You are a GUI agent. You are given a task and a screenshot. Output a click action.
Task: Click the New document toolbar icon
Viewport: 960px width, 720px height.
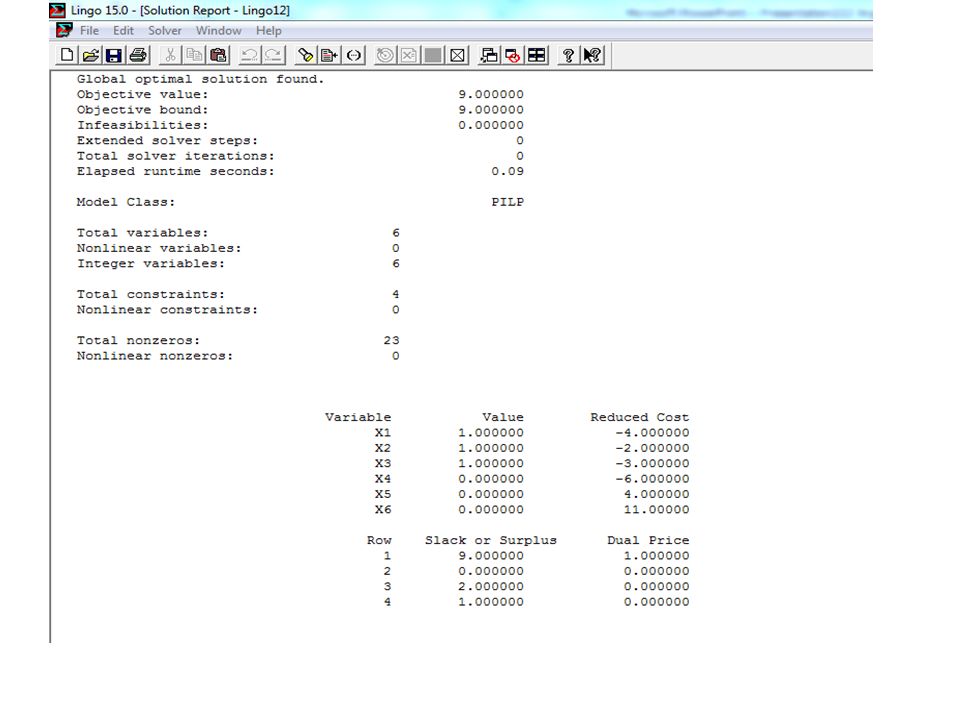(67, 56)
